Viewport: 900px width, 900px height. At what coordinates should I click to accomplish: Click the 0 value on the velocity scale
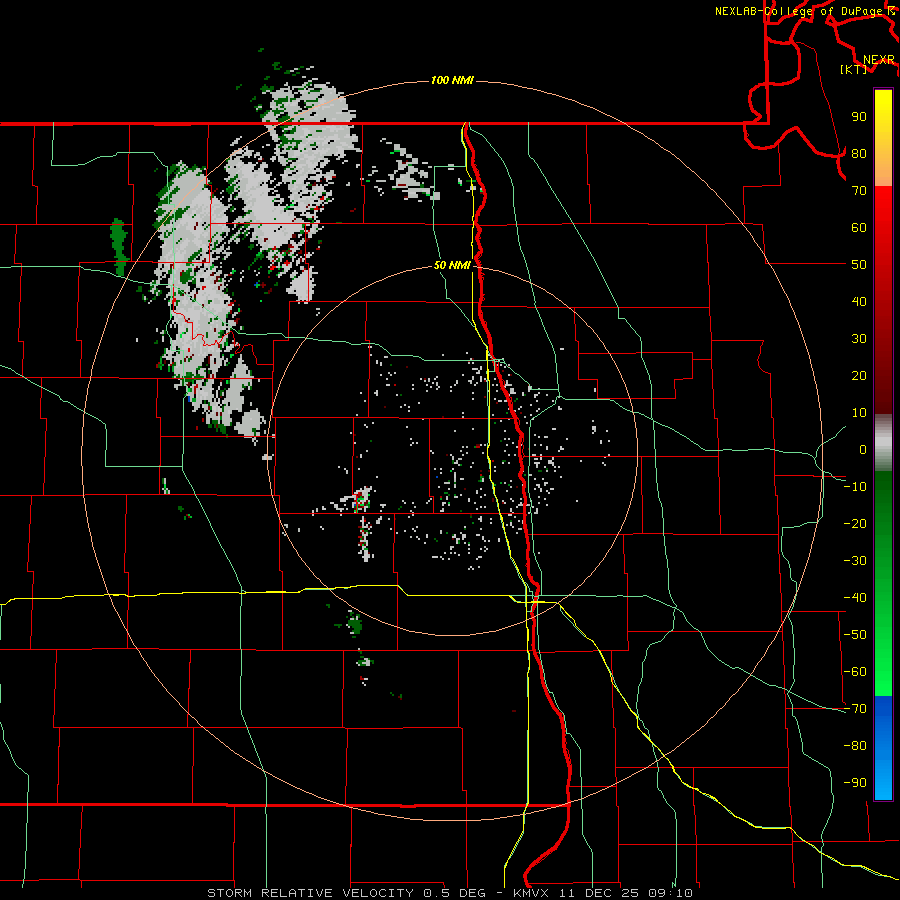click(x=863, y=450)
